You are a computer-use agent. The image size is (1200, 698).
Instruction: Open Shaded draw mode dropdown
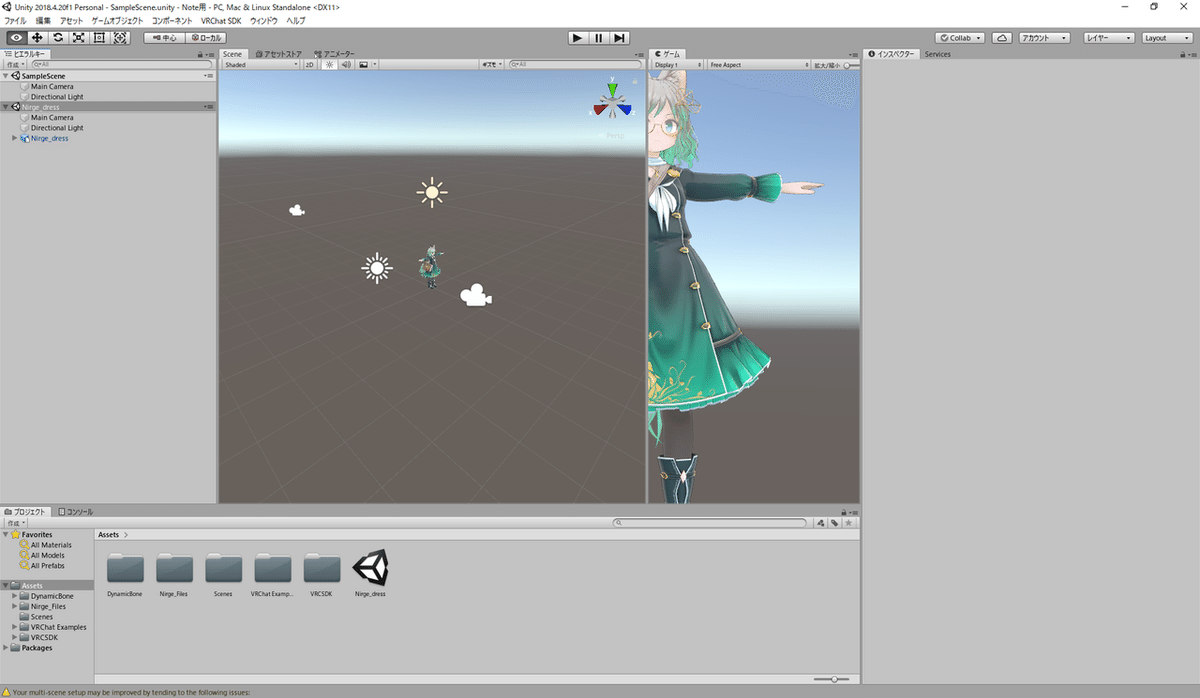tap(261, 64)
